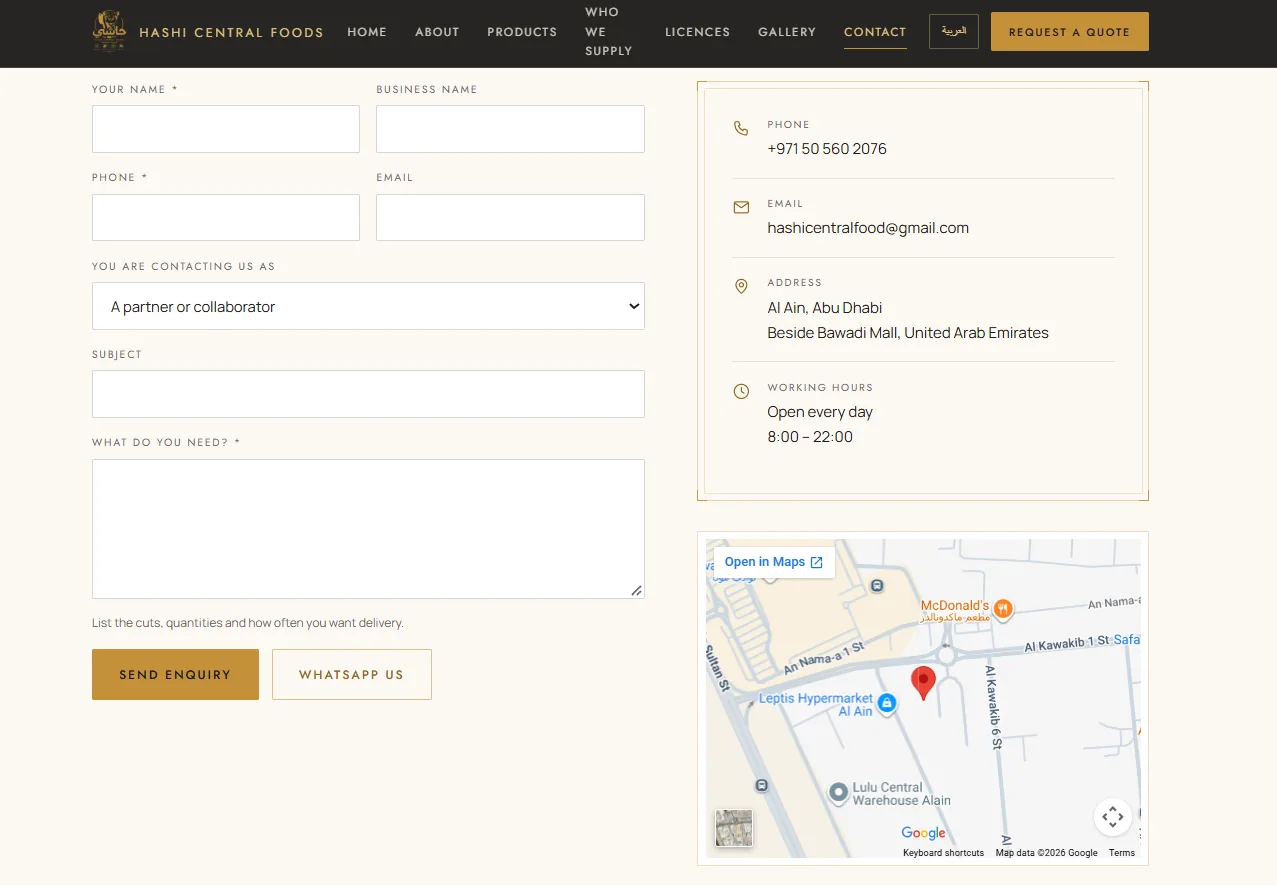Screen dimensions: 1277x885
Task: Click the phone number +971 50 560 2076
Action: pyautogui.click(x=827, y=149)
